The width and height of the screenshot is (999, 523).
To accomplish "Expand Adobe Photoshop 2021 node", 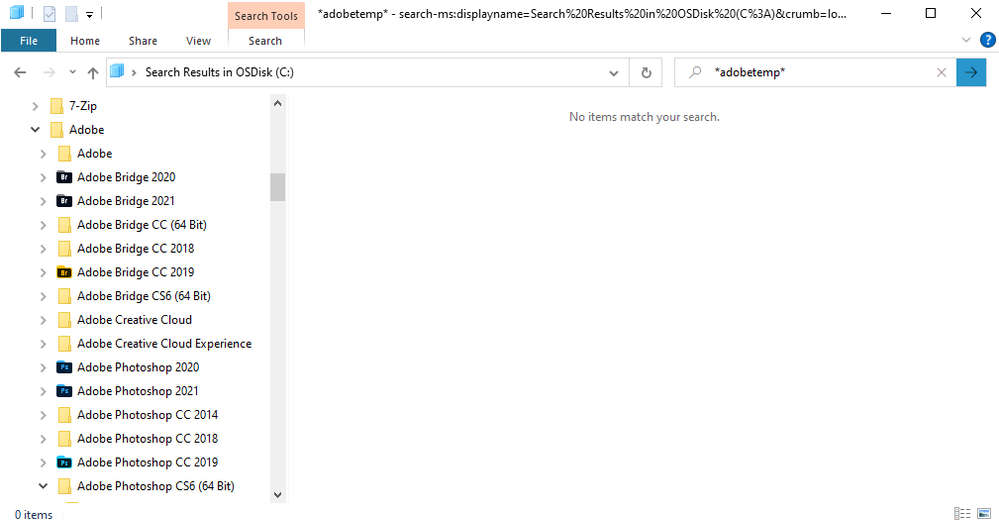I will click(x=43, y=392).
